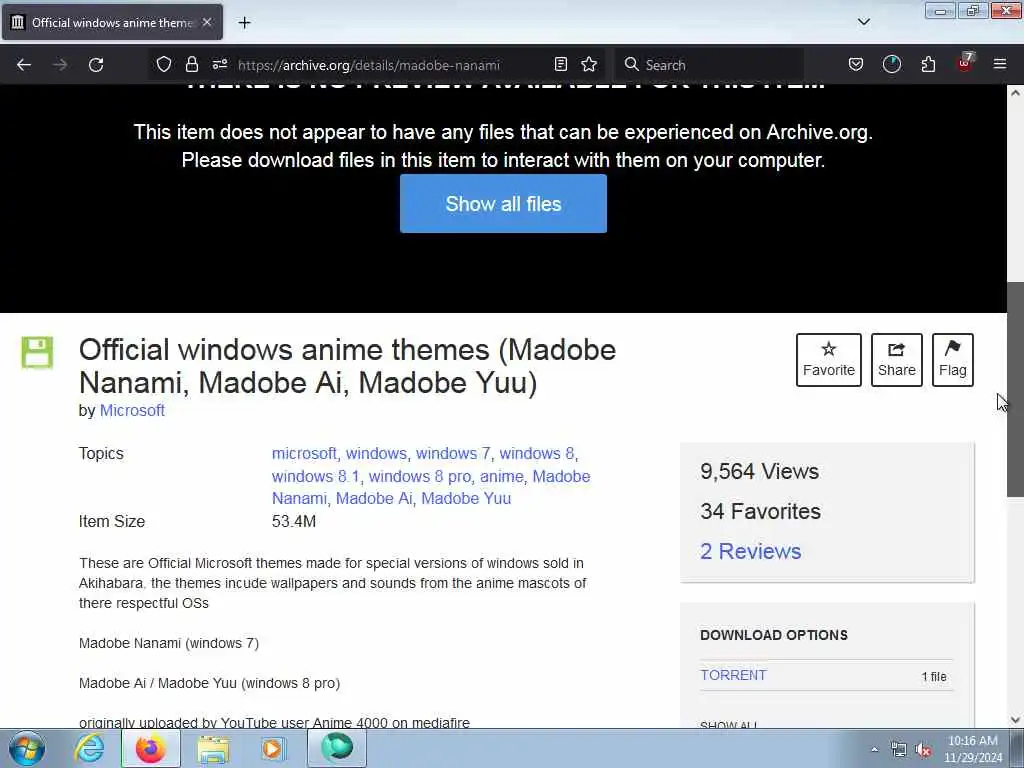This screenshot has height=768, width=1024.
Task: Open the windows 7 topic link
Action: click(453, 453)
